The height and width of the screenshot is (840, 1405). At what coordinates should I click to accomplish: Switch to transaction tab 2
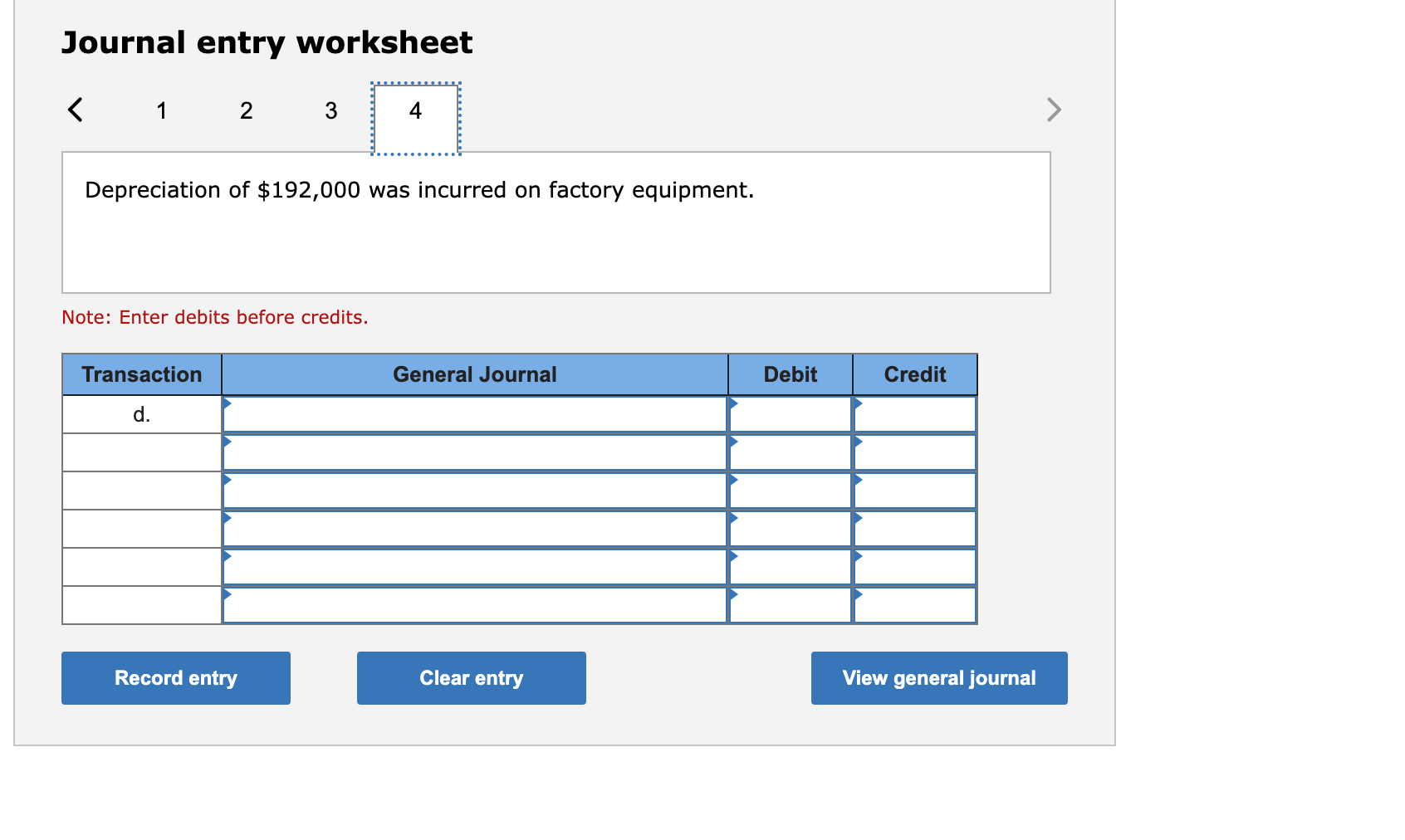click(x=246, y=110)
